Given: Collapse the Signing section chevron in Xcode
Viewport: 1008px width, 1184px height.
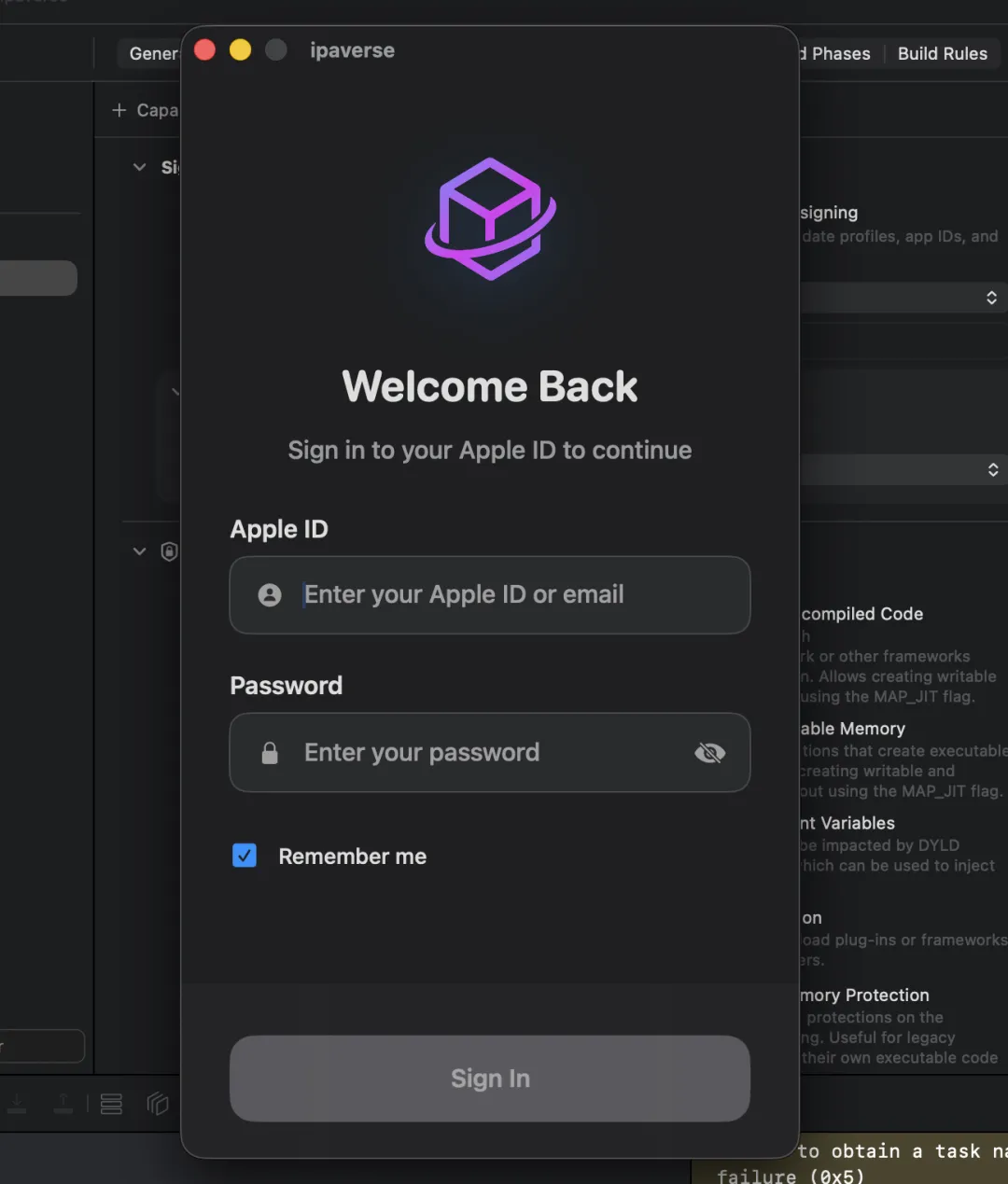Looking at the screenshot, I should click(140, 167).
